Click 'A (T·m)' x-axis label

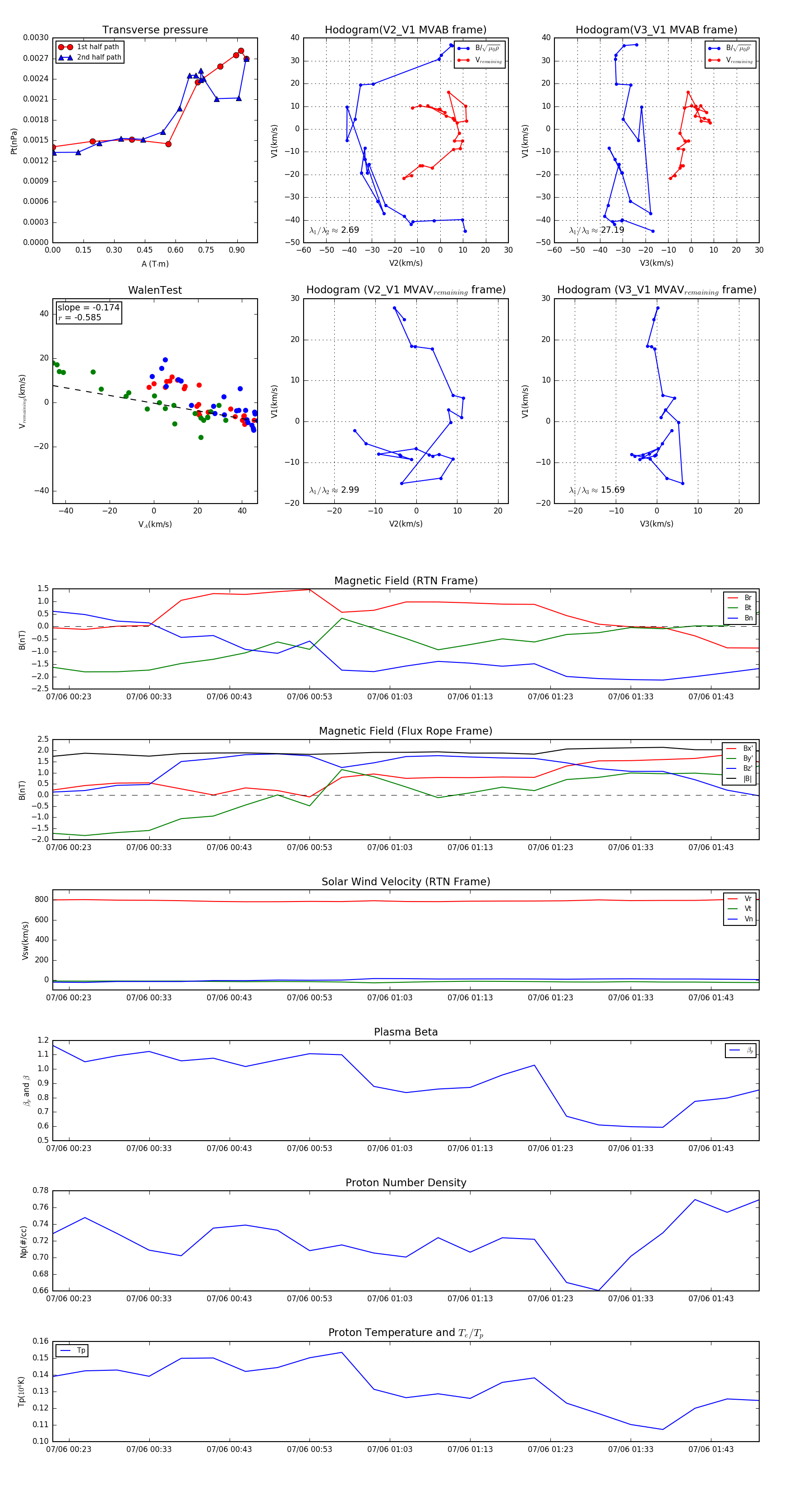[x=155, y=264]
